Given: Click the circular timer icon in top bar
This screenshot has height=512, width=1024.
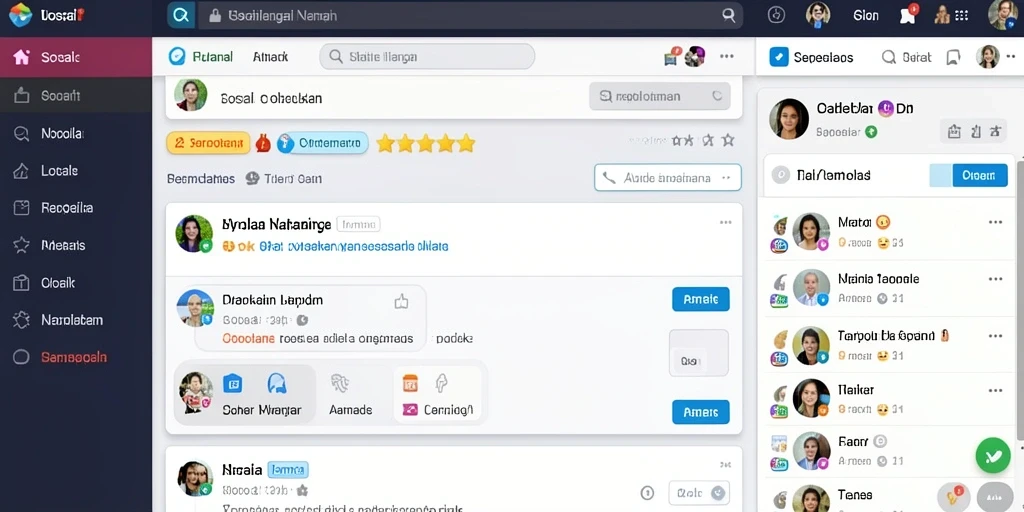Looking at the screenshot, I should pyautogui.click(x=776, y=15).
